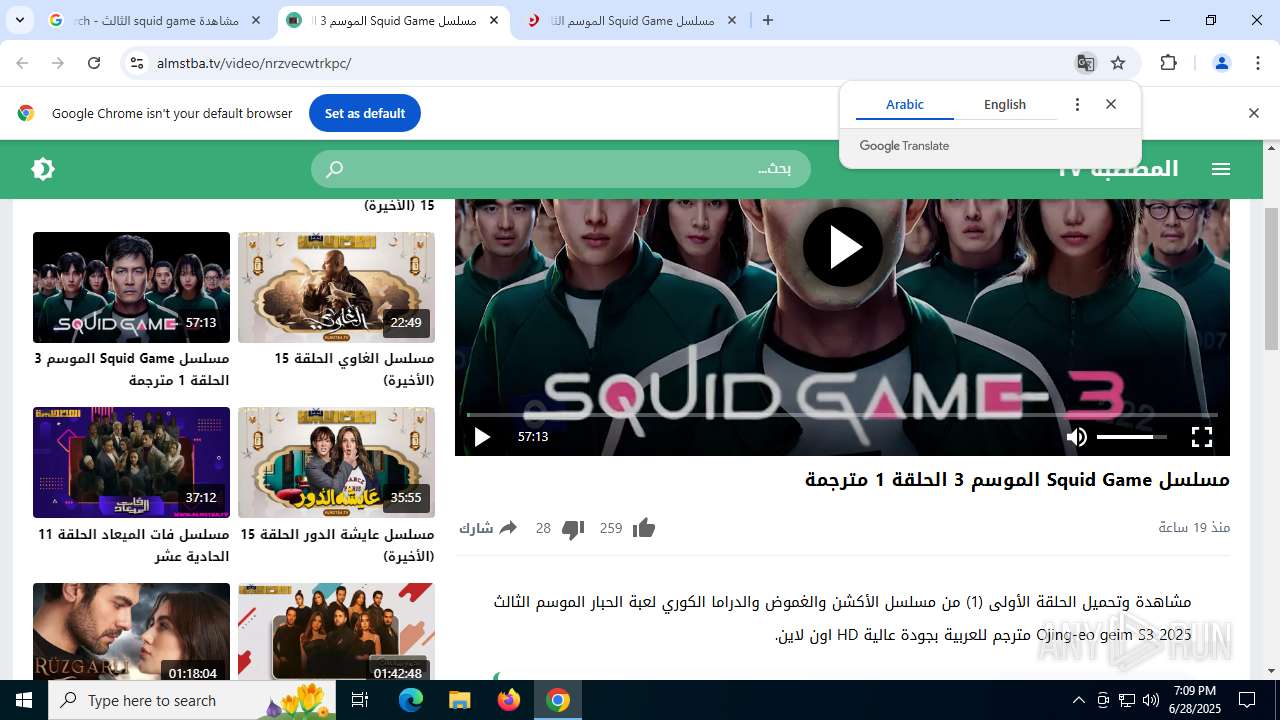Open File Explorer from taskbar
Viewport: 1280px width, 720px height.
pos(459,700)
